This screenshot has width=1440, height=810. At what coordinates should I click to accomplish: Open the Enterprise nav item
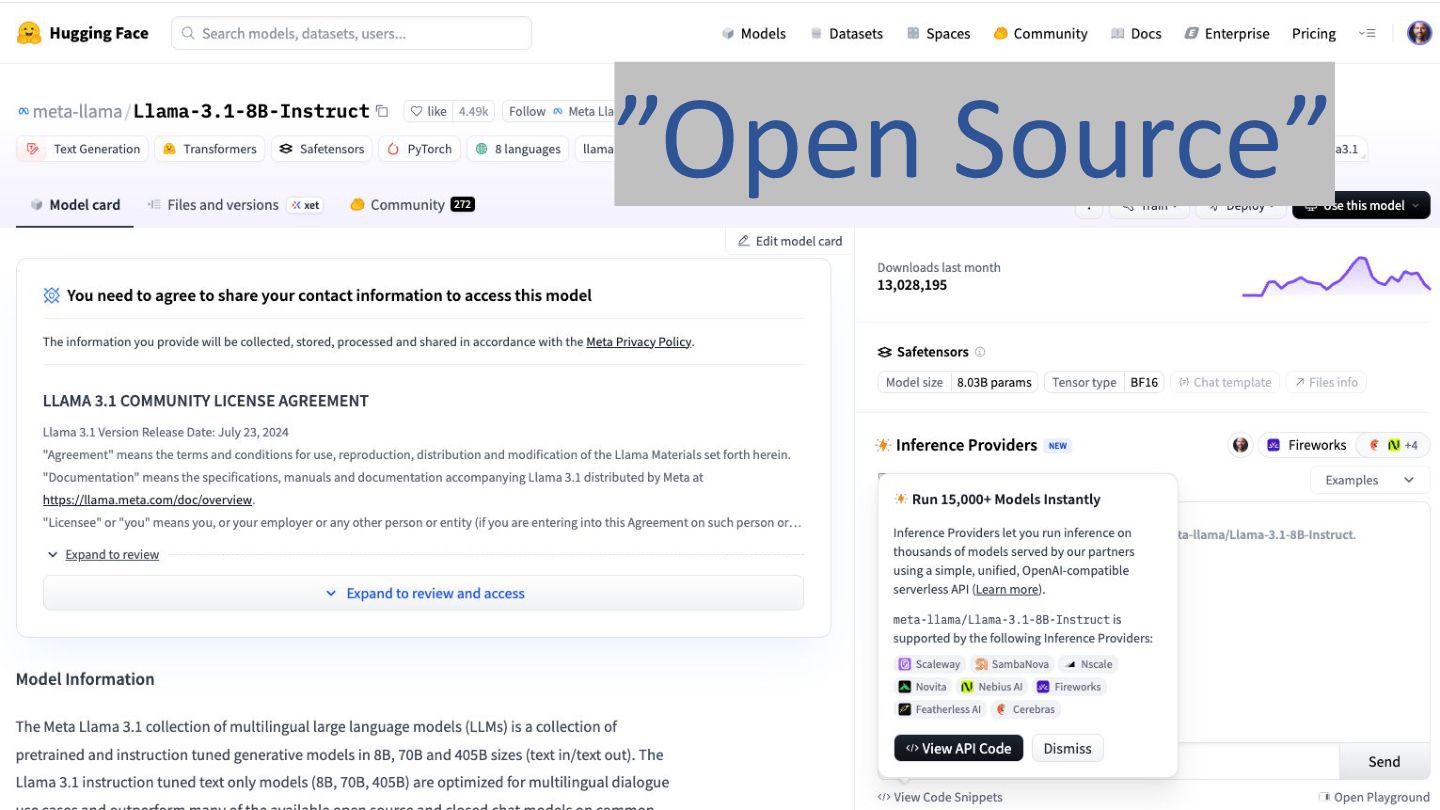pos(1227,33)
